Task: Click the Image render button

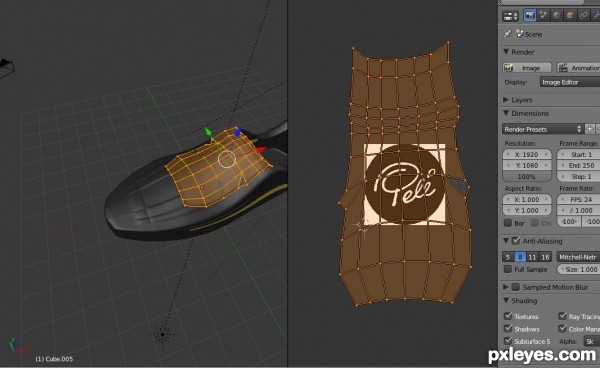Action: (527, 68)
